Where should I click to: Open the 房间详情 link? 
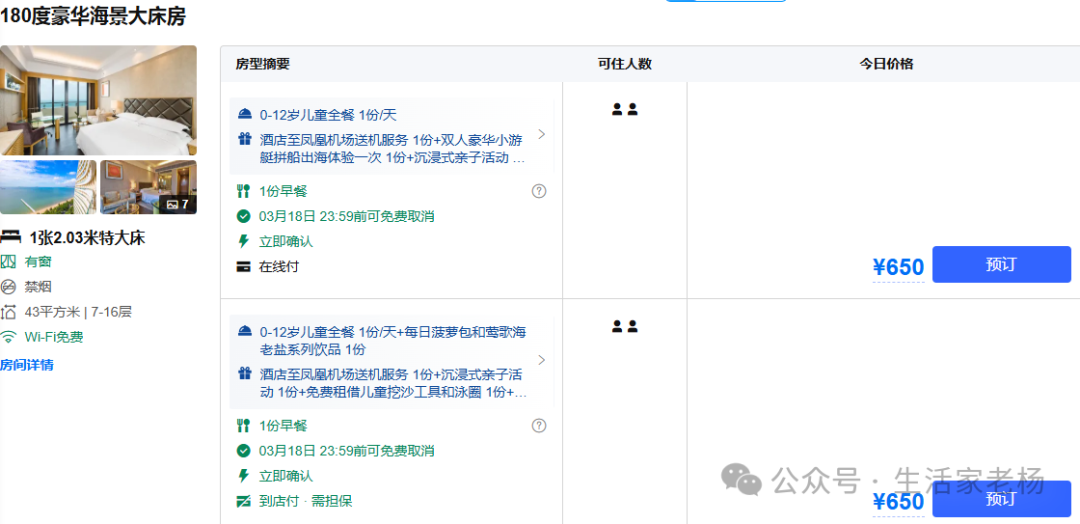click(x=27, y=365)
